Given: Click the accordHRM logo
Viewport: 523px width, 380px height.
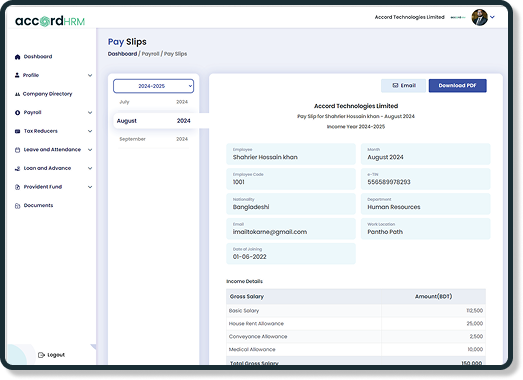Looking at the screenshot, I should tap(50, 21).
